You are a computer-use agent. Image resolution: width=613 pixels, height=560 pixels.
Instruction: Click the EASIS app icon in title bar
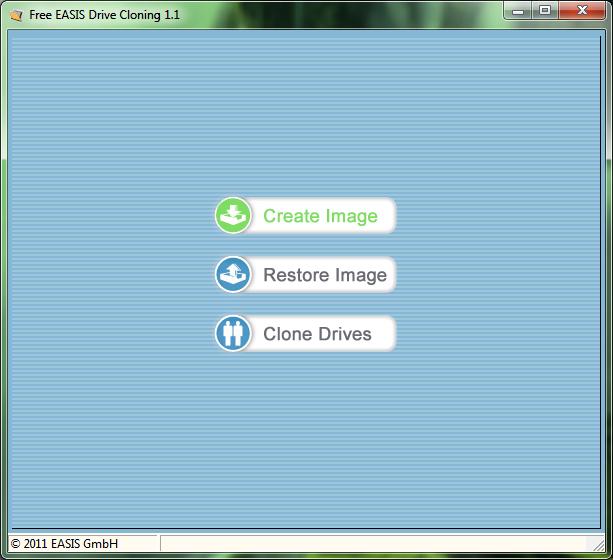16,15
